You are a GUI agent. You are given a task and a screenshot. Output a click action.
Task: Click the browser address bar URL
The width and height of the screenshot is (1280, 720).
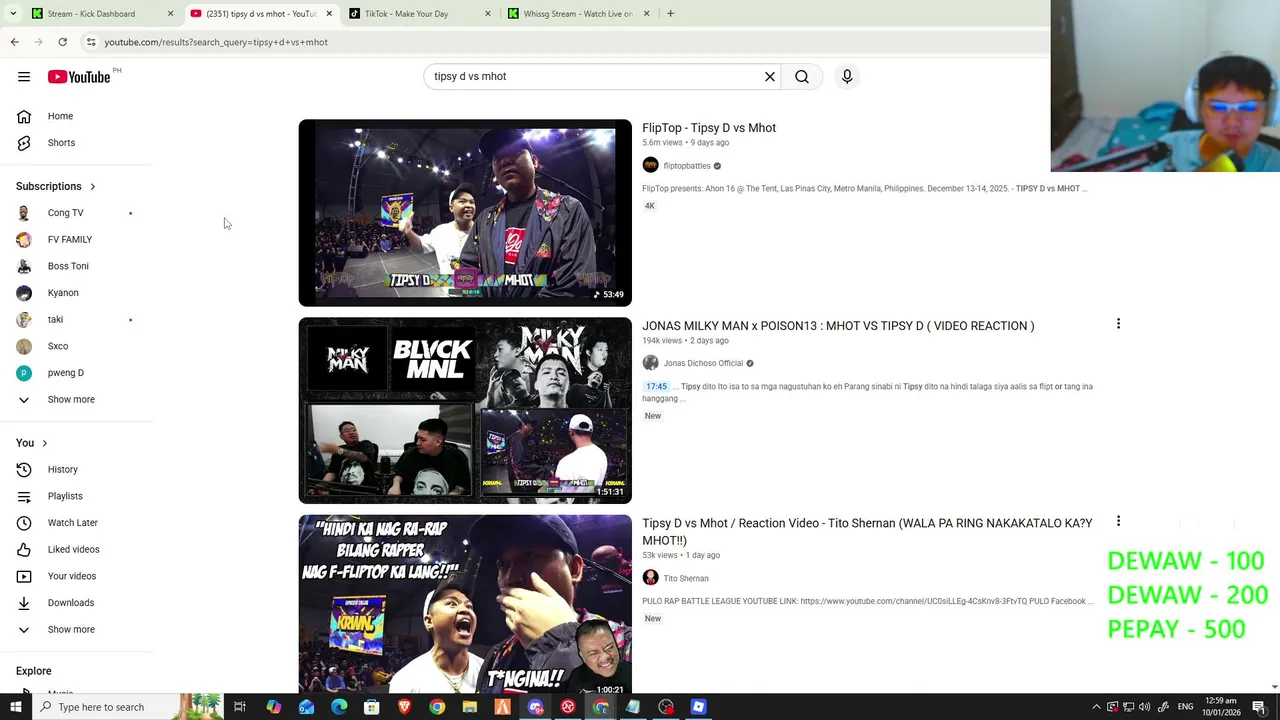[x=216, y=42]
